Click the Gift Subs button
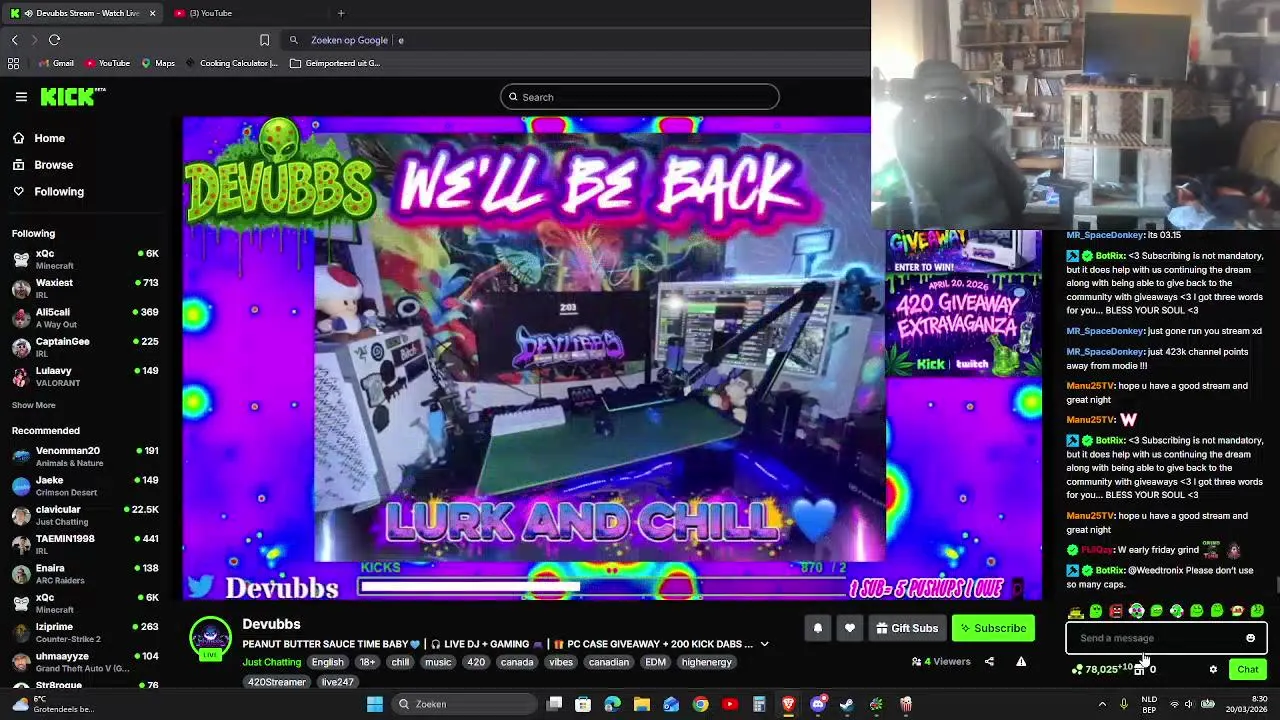 click(x=907, y=628)
